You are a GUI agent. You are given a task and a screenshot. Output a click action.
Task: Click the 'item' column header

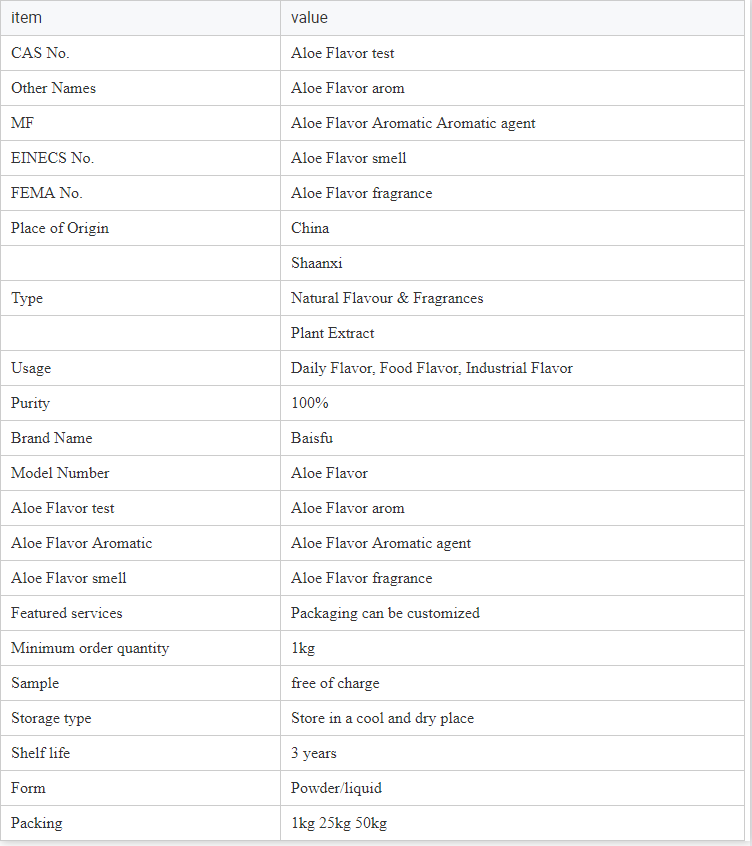click(140, 18)
